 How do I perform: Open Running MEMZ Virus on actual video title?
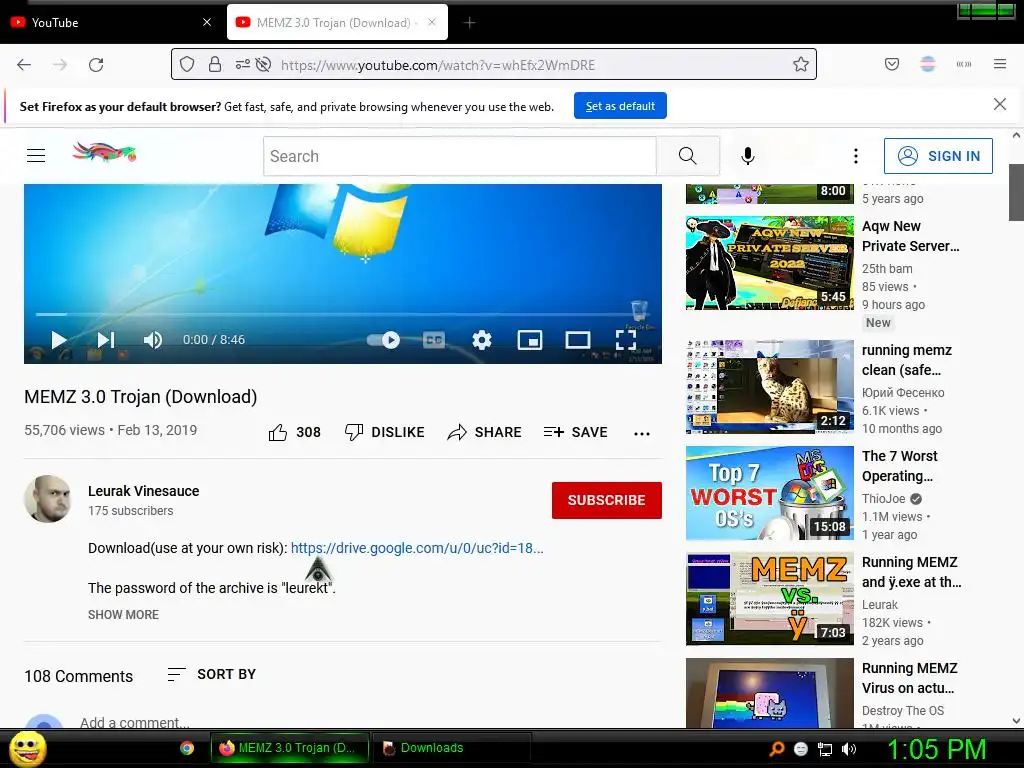(910, 678)
